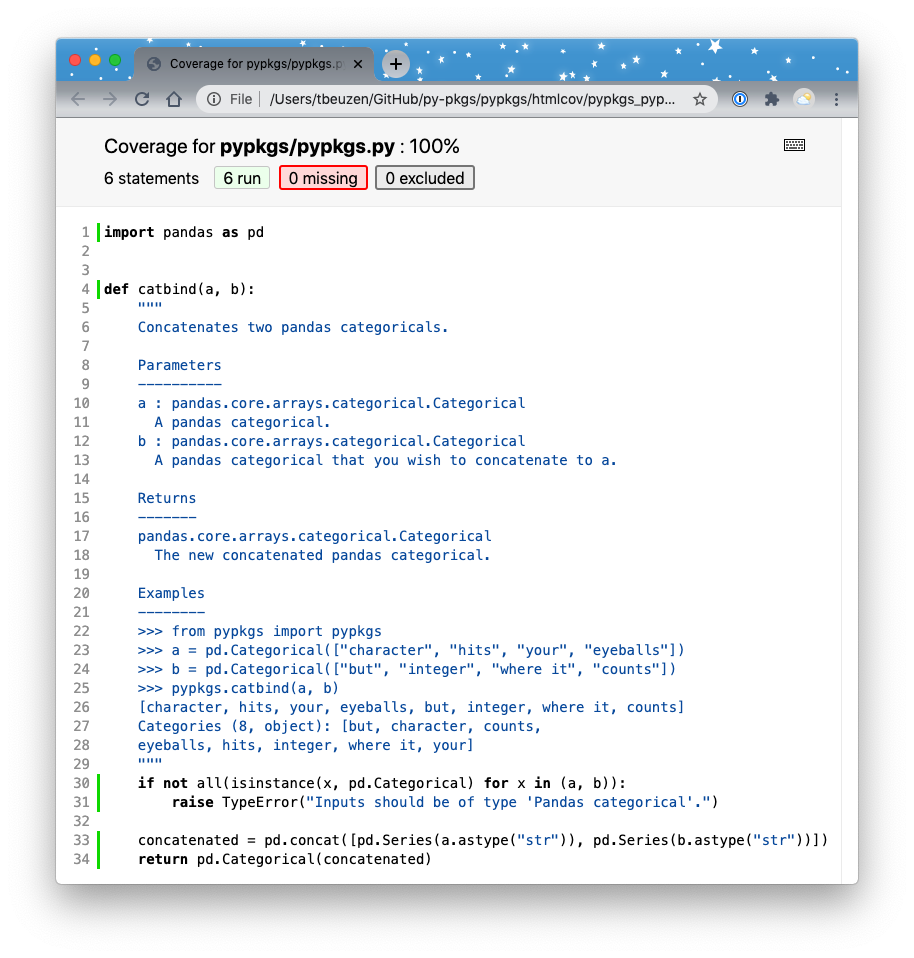Click the browser back arrow
This screenshot has height=958, width=914.
point(78,99)
